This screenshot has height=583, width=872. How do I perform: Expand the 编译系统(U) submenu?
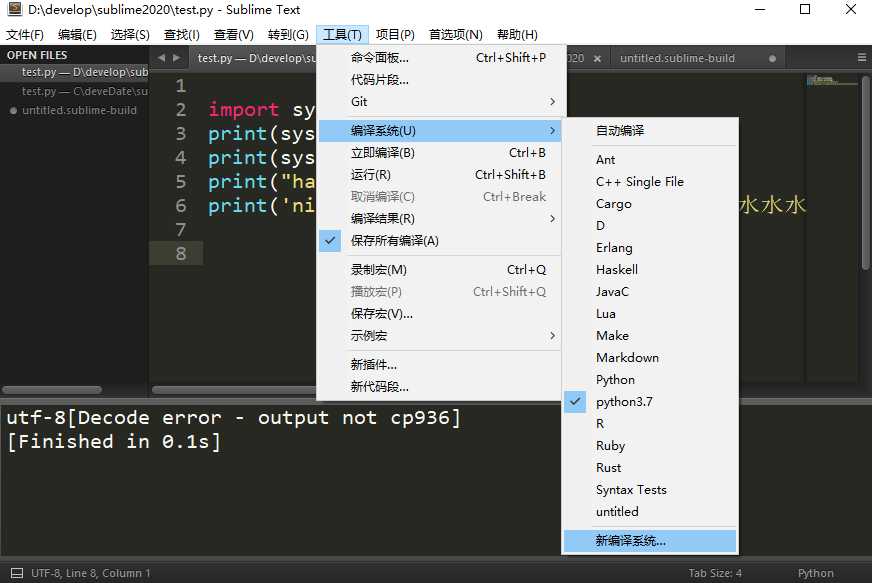coord(438,131)
